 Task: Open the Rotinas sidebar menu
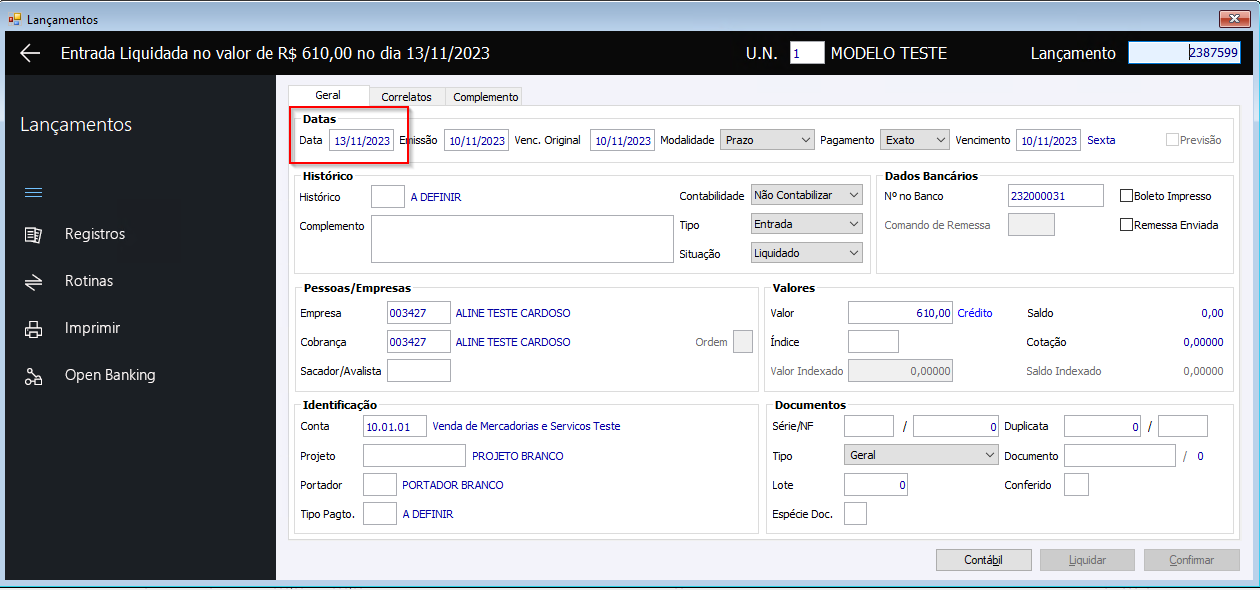pos(89,281)
